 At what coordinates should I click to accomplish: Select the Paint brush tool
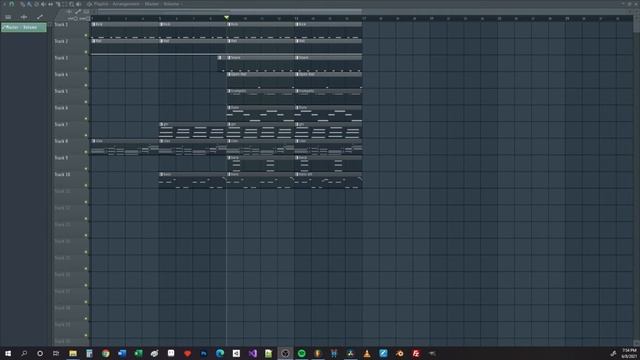(x=29, y=4)
